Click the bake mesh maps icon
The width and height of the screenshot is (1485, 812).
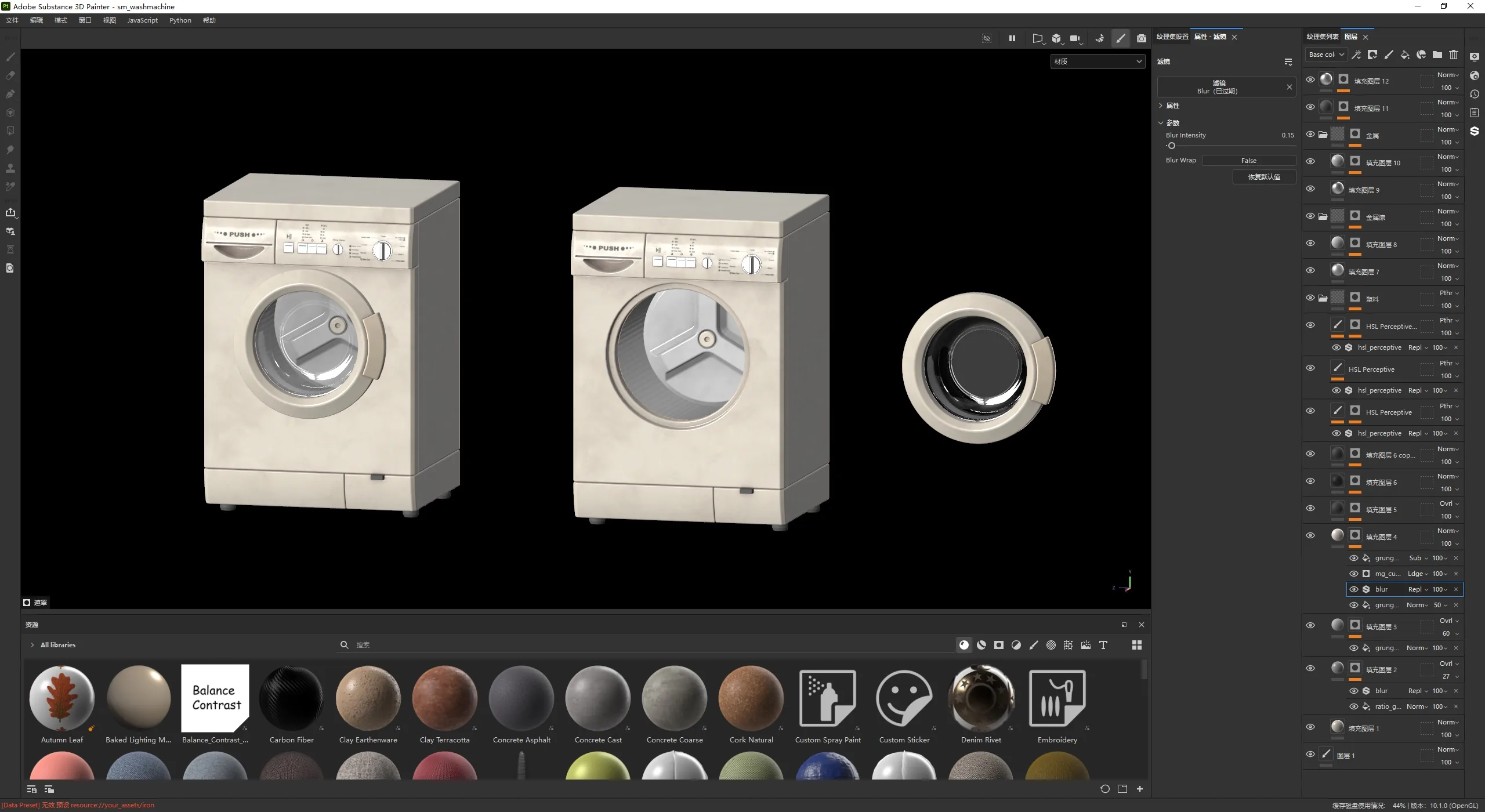[10, 231]
